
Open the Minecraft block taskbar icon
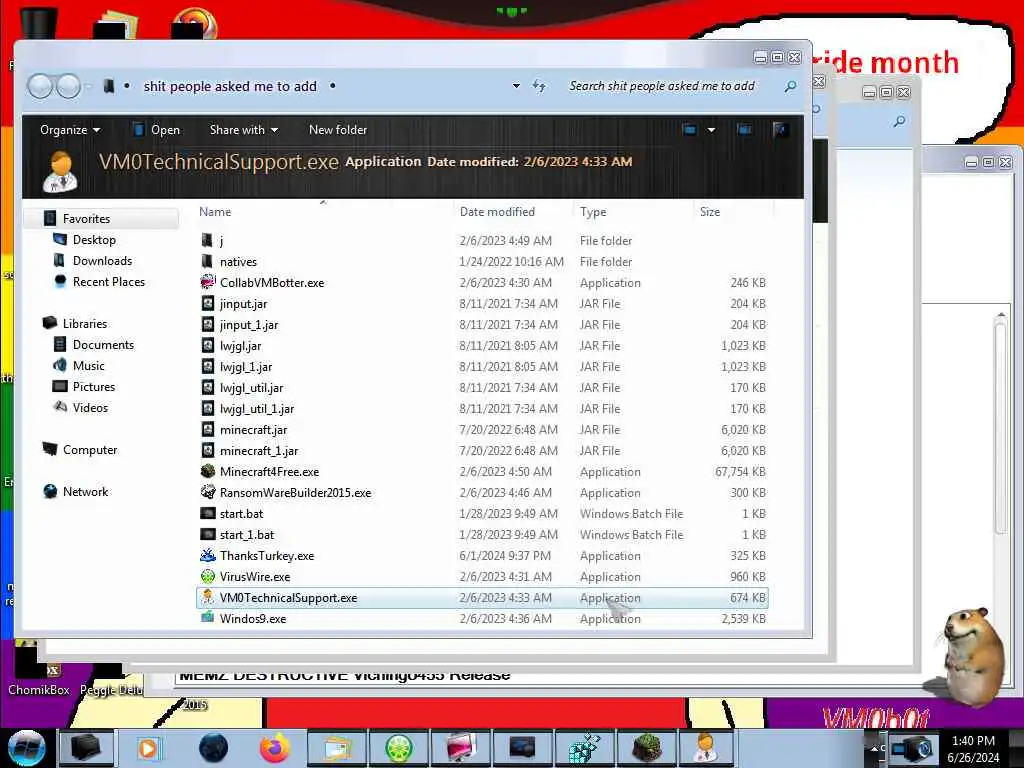tap(647, 748)
